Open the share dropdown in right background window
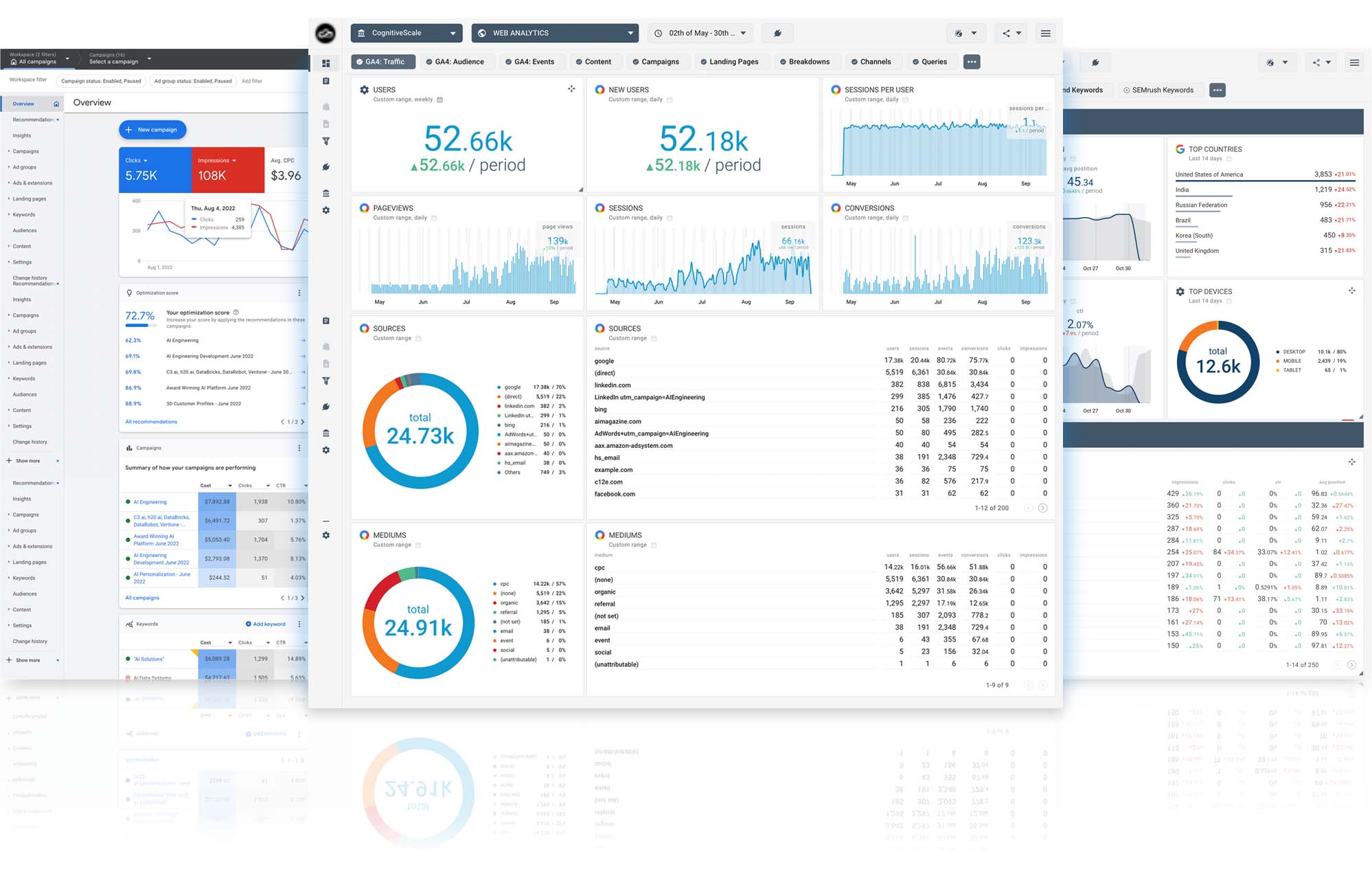 (1322, 63)
